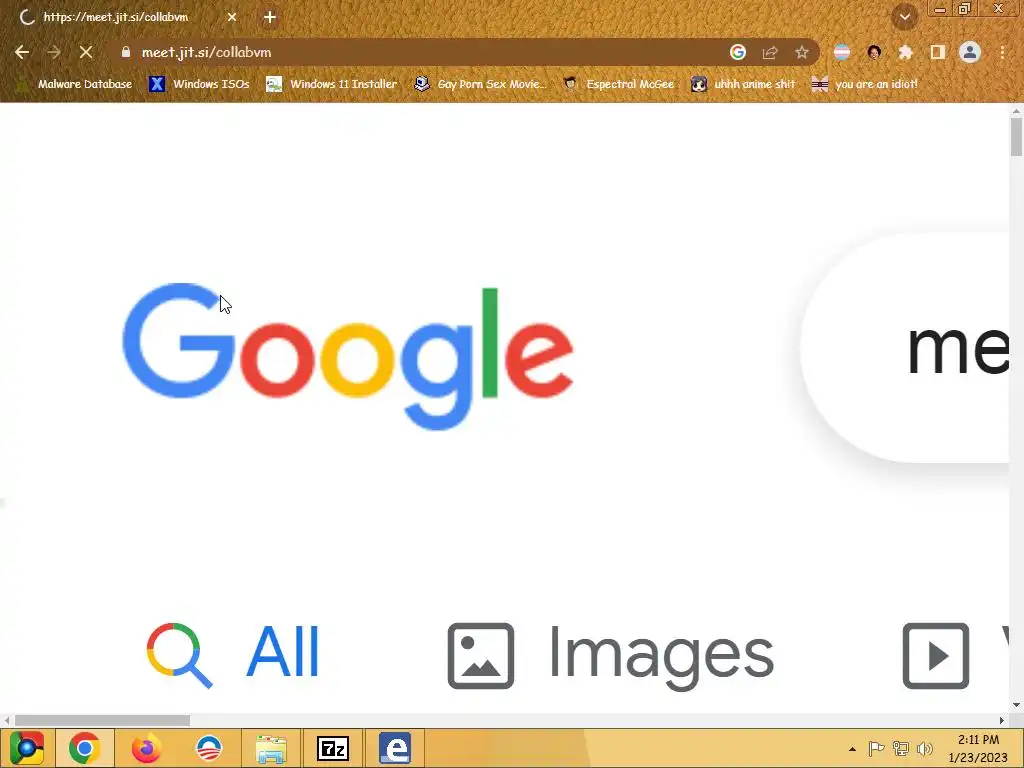Screen dimensions: 1024x768
Task: Select the All search tab
Action: coord(233,655)
